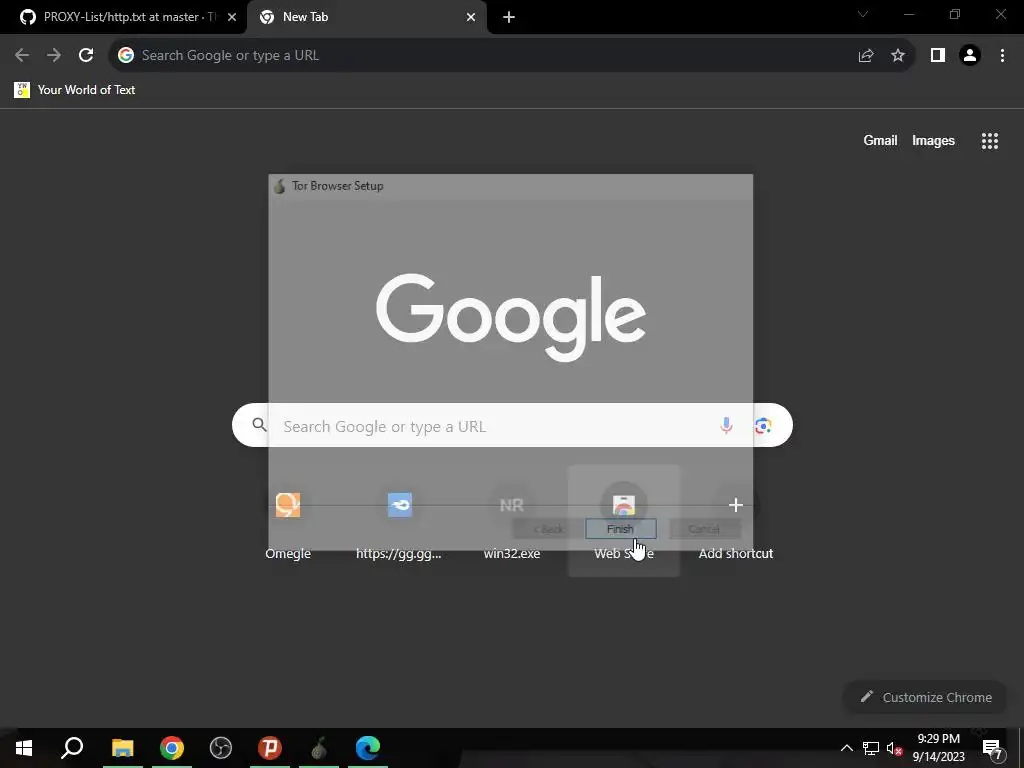Screen dimensions: 1024x768
Task: Show hidden system tray icons
Action: pyautogui.click(x=846, y=748)
